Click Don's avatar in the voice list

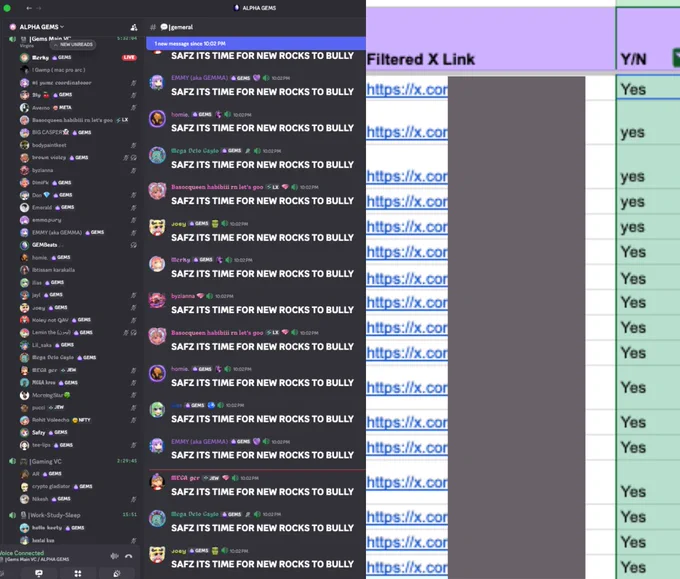coord(24,195)
